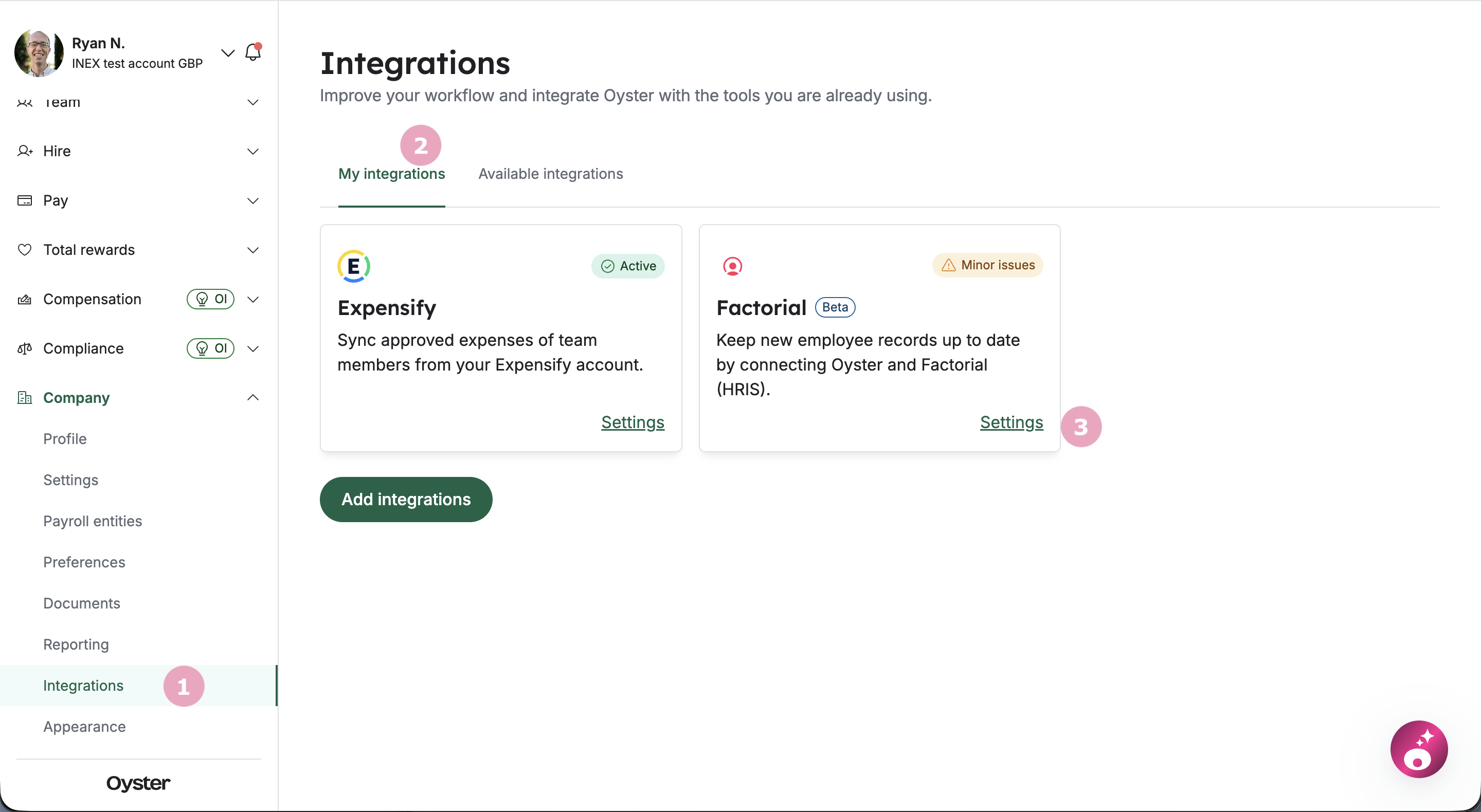The width and height of the screenshot is (1481, 812).
Task: Open the notifications bell
Action: pyautogui.click(x=253, y=52)
